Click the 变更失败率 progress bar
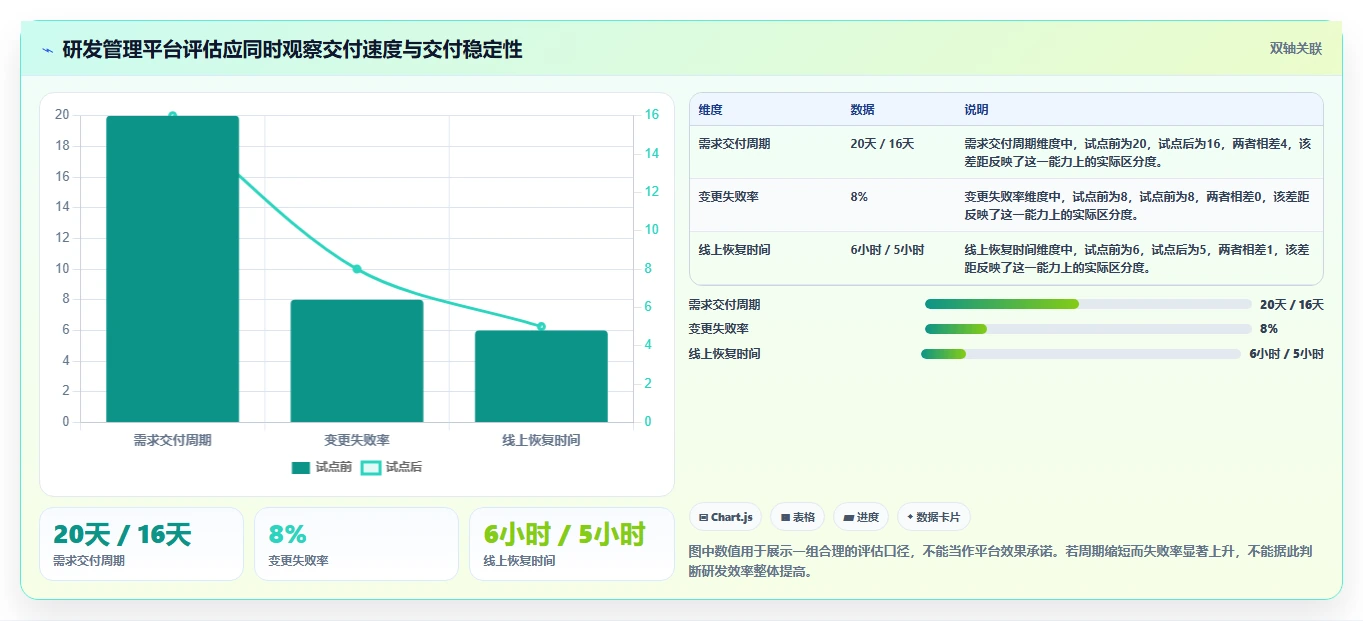 (x=1088, y=329)
